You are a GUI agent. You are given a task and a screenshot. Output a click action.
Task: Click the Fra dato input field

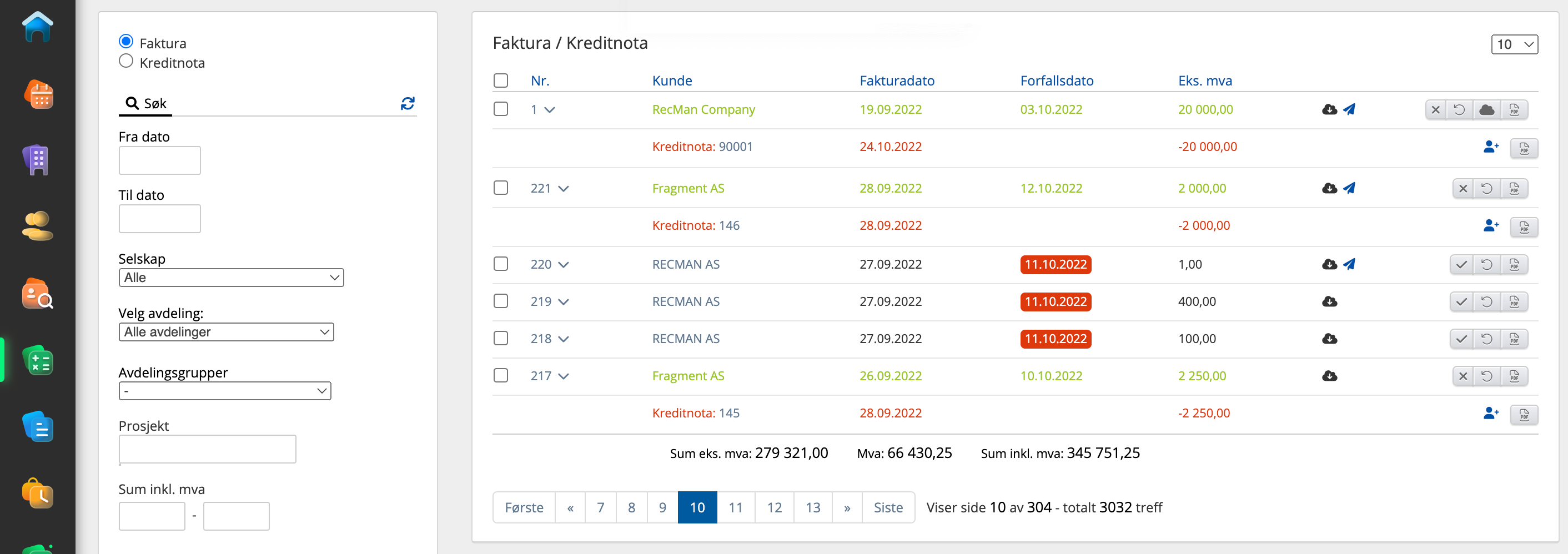(159, 161)
